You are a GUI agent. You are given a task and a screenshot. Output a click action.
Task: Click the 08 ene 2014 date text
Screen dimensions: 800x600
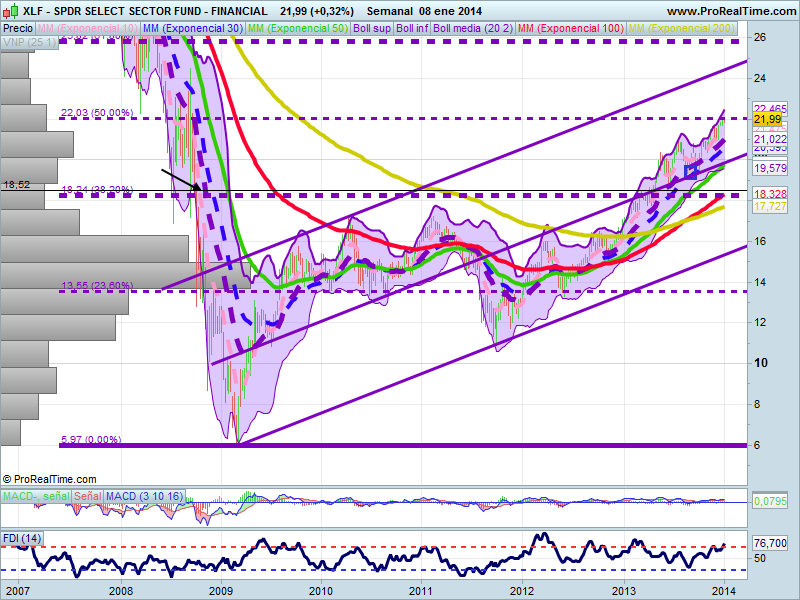coord(451,11)
